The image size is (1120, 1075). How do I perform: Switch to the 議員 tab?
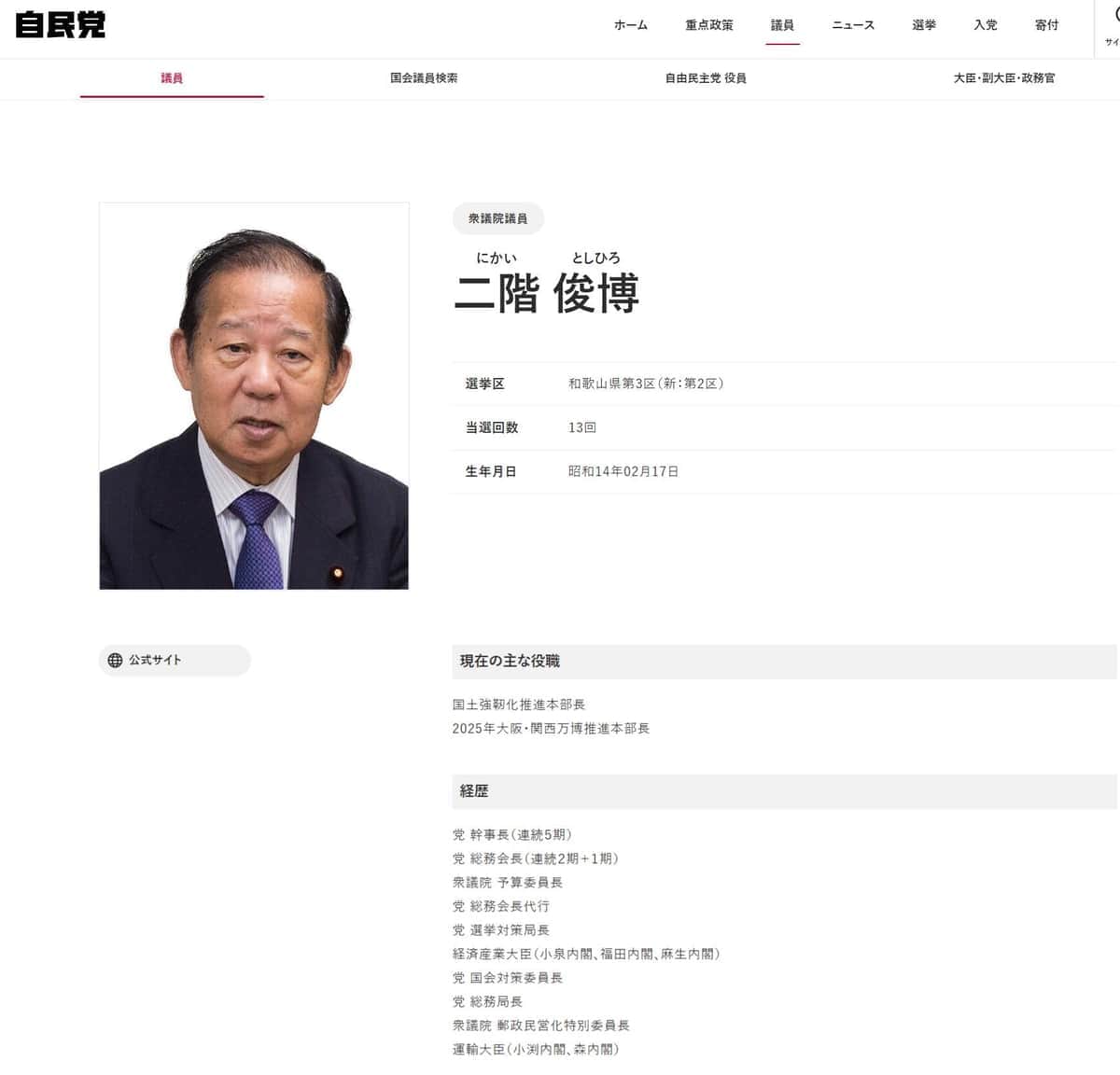point(172,78)
